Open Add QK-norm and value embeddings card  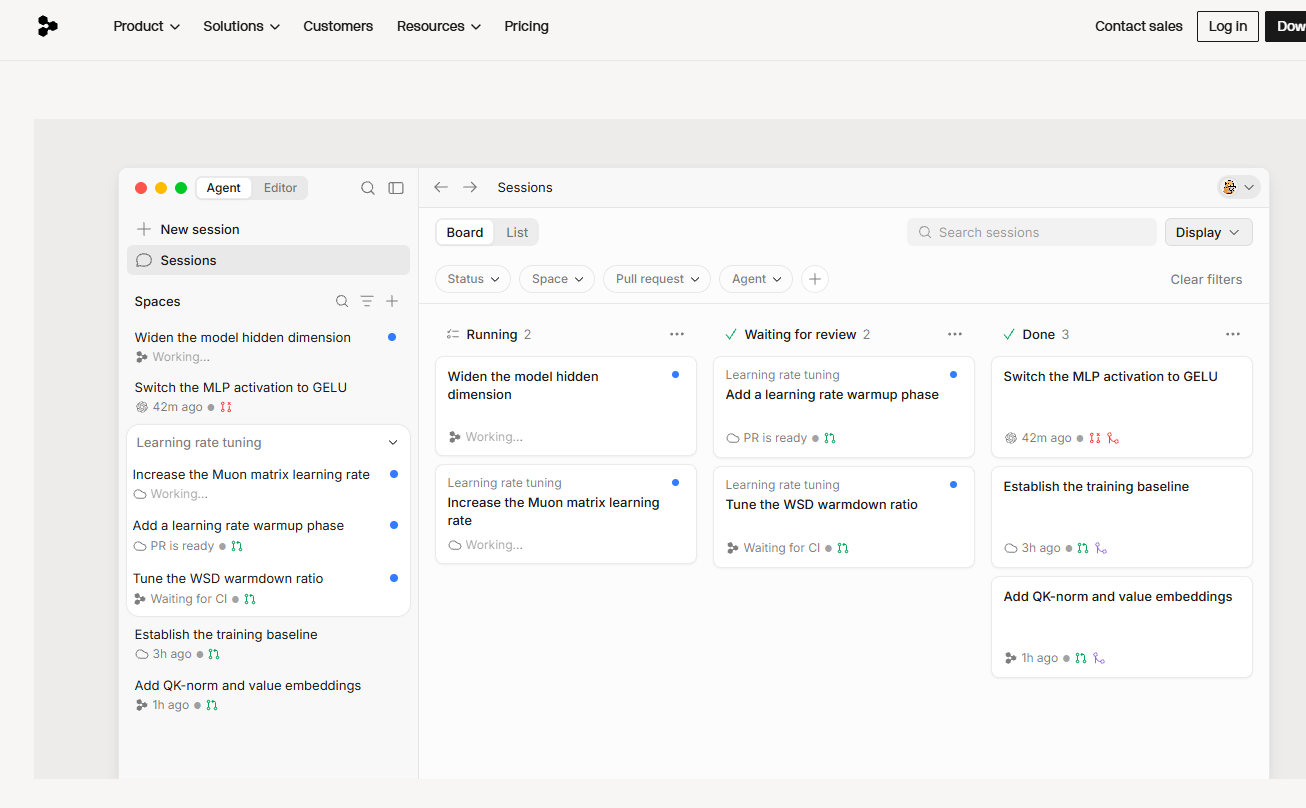(x=1122, y=627)
